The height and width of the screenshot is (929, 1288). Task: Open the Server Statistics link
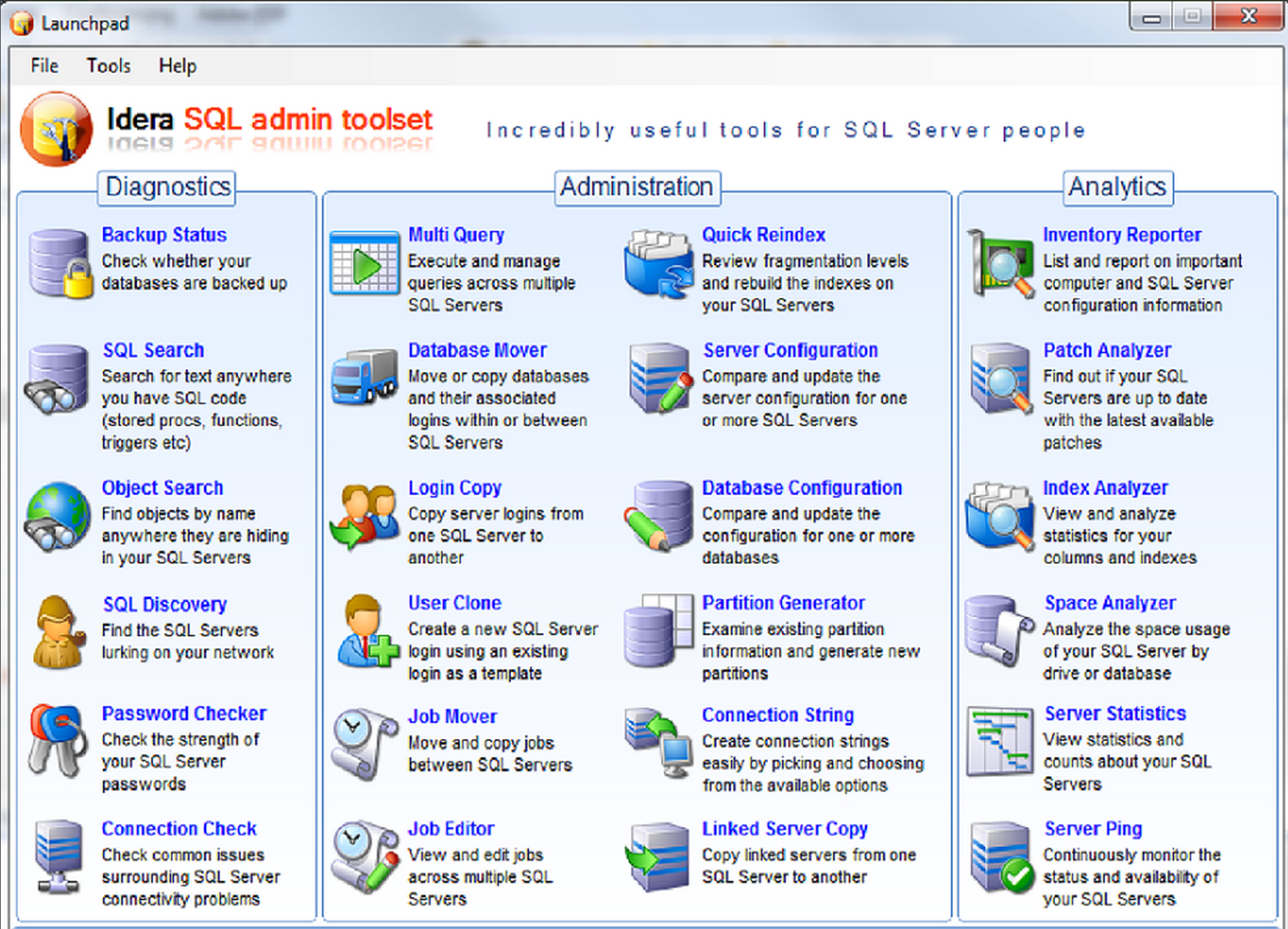pos(1116,714)
